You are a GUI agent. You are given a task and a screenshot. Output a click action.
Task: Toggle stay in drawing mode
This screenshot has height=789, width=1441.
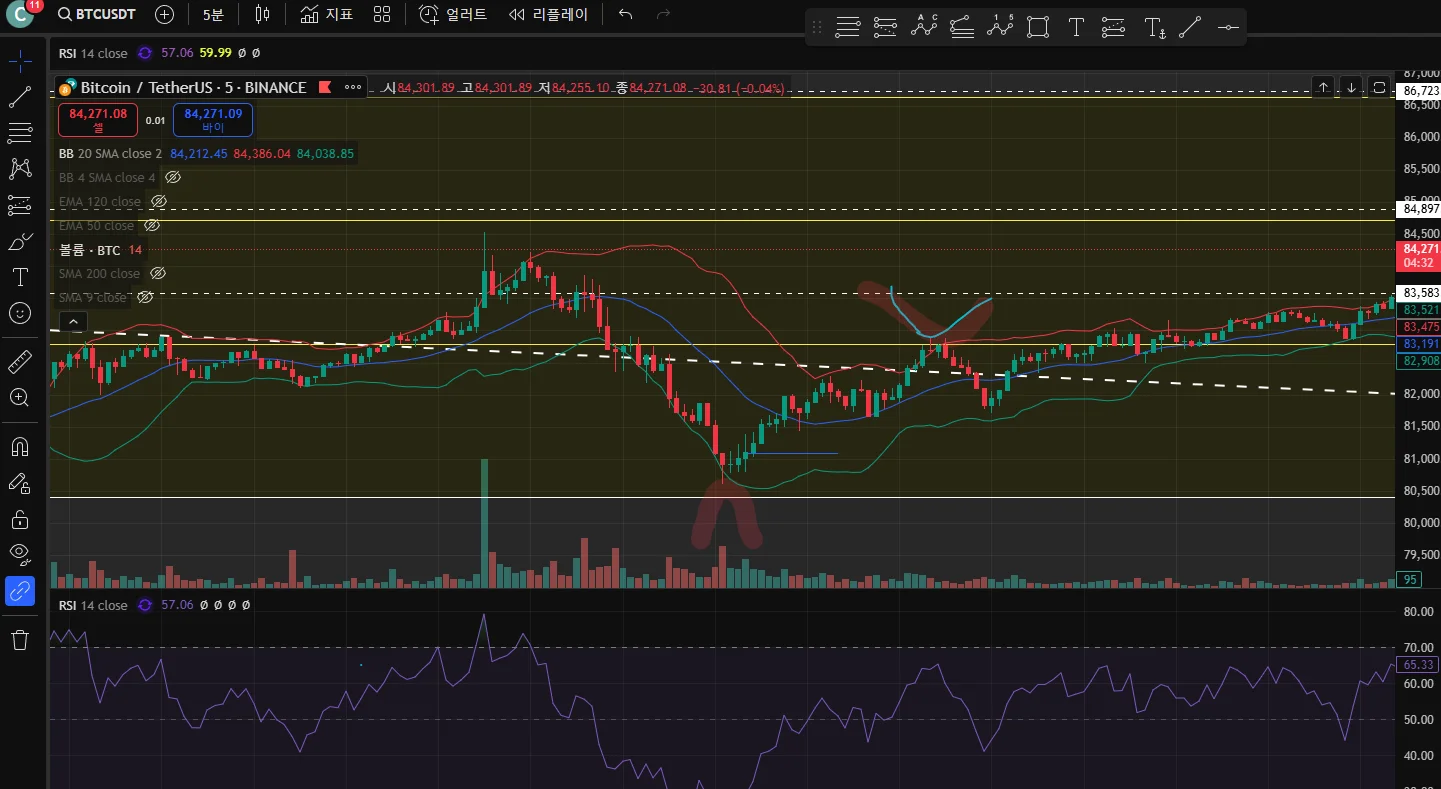coord(20,483)
